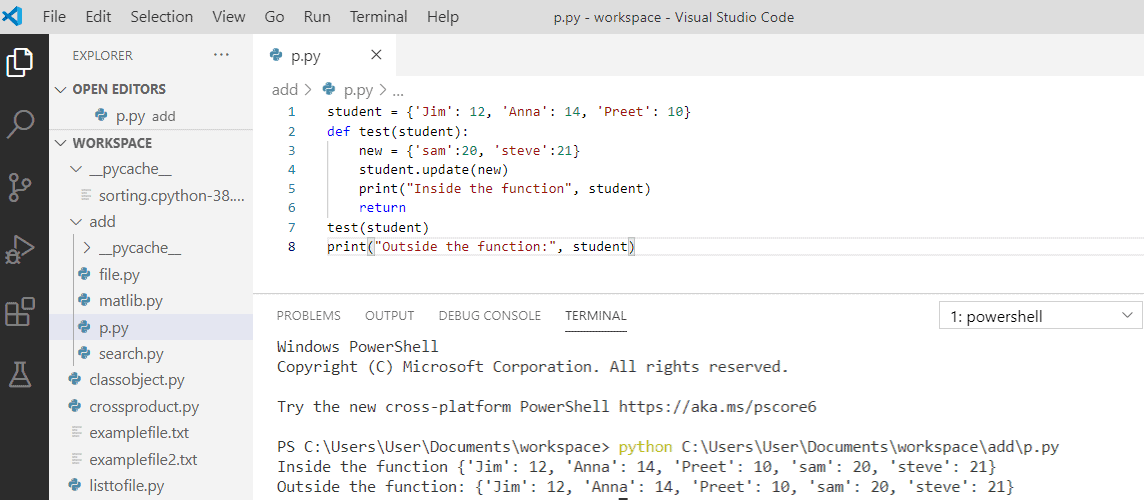Open the Source Control view
This screenshot has height=500, width=1144.
pyautogui.click(x=20, y=187)
